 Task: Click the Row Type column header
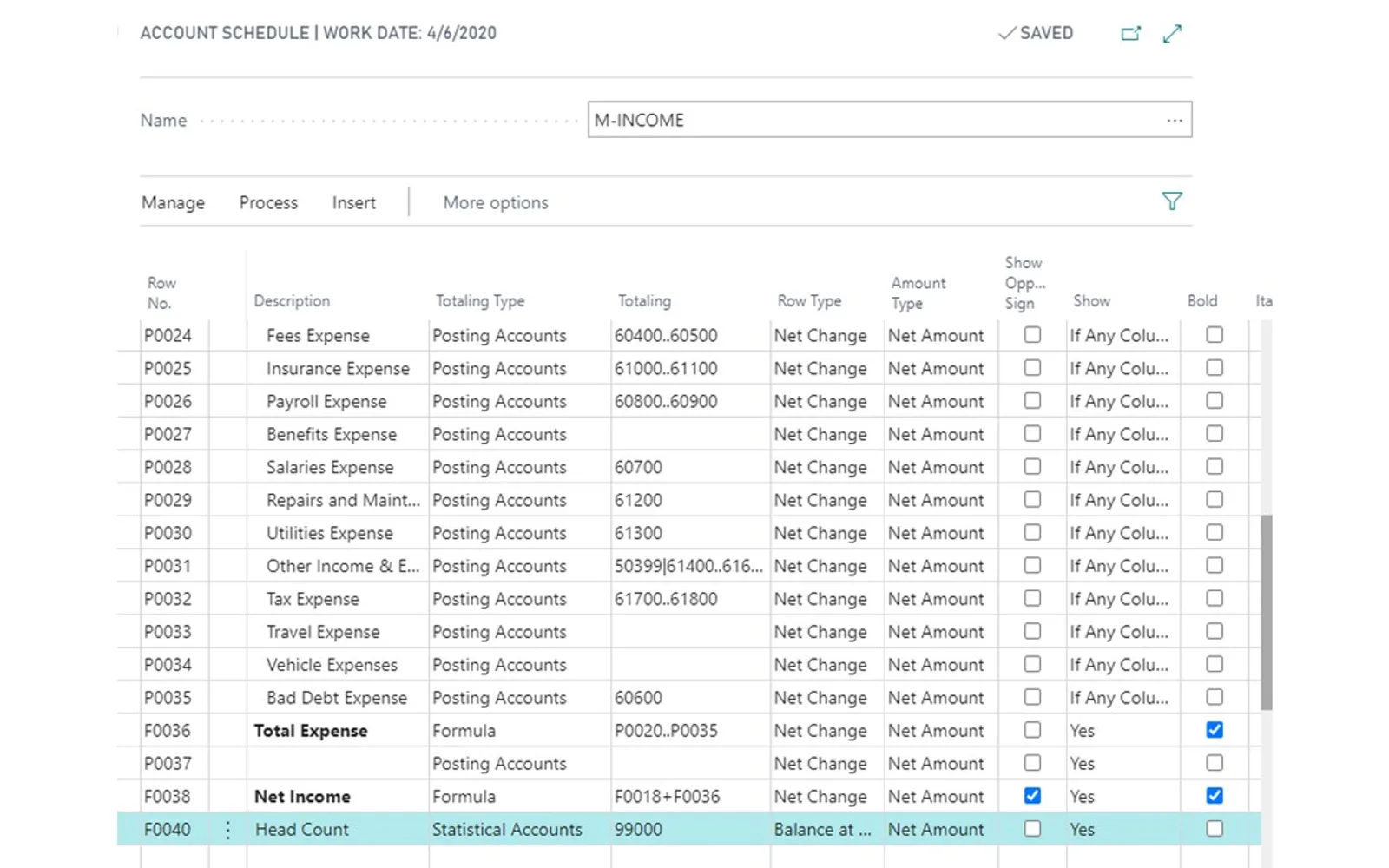[809, 301]
